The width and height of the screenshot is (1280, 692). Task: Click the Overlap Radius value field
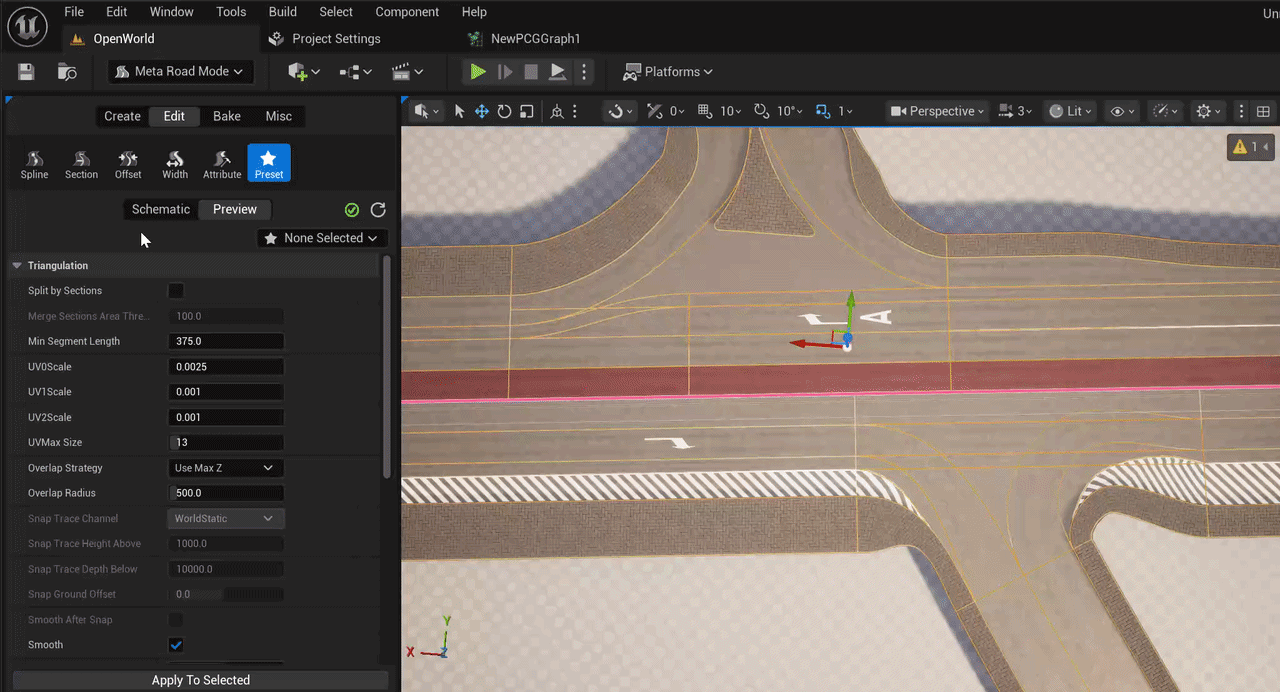225,493
